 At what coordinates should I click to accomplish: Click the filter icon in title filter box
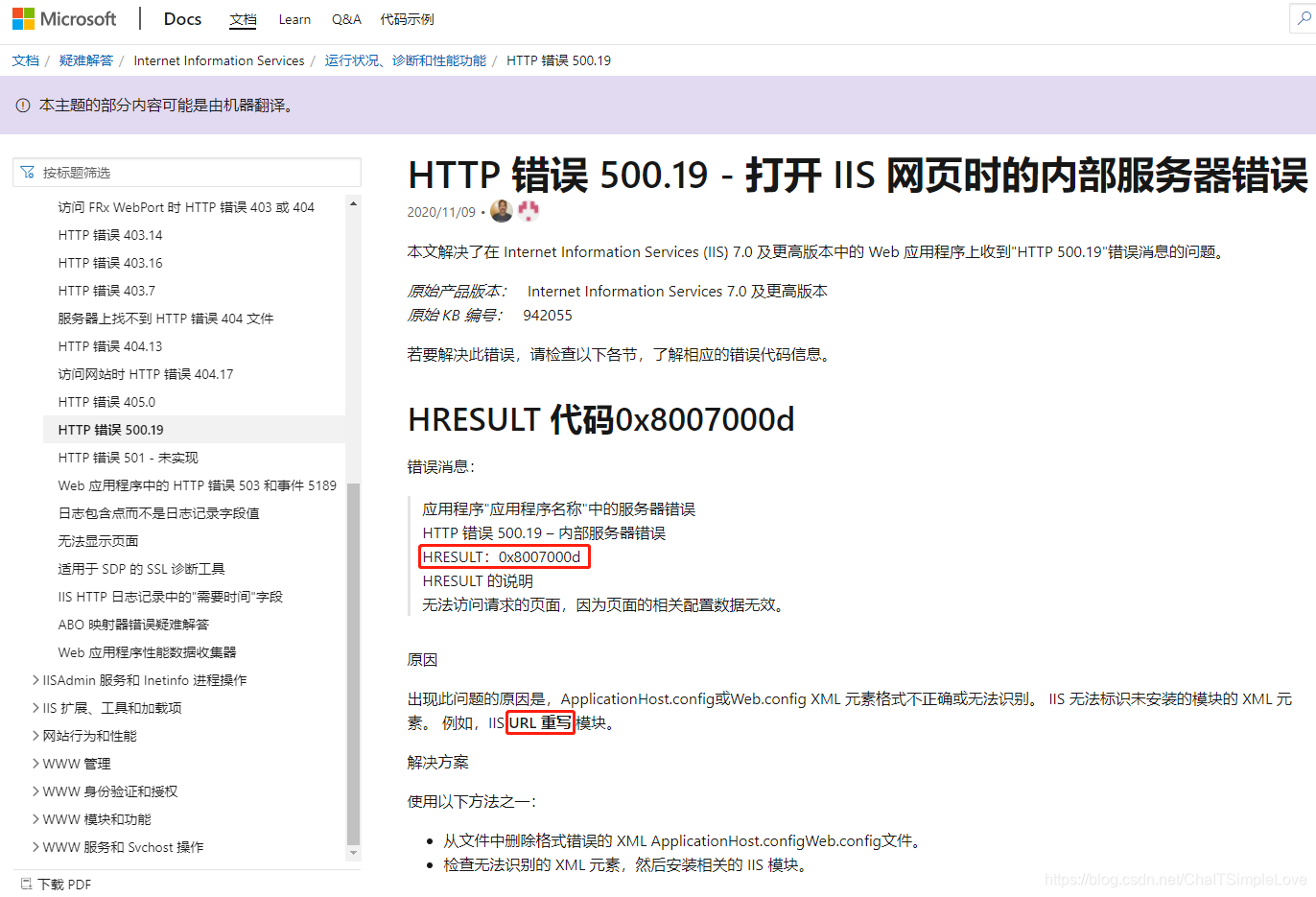pos(27,173)
